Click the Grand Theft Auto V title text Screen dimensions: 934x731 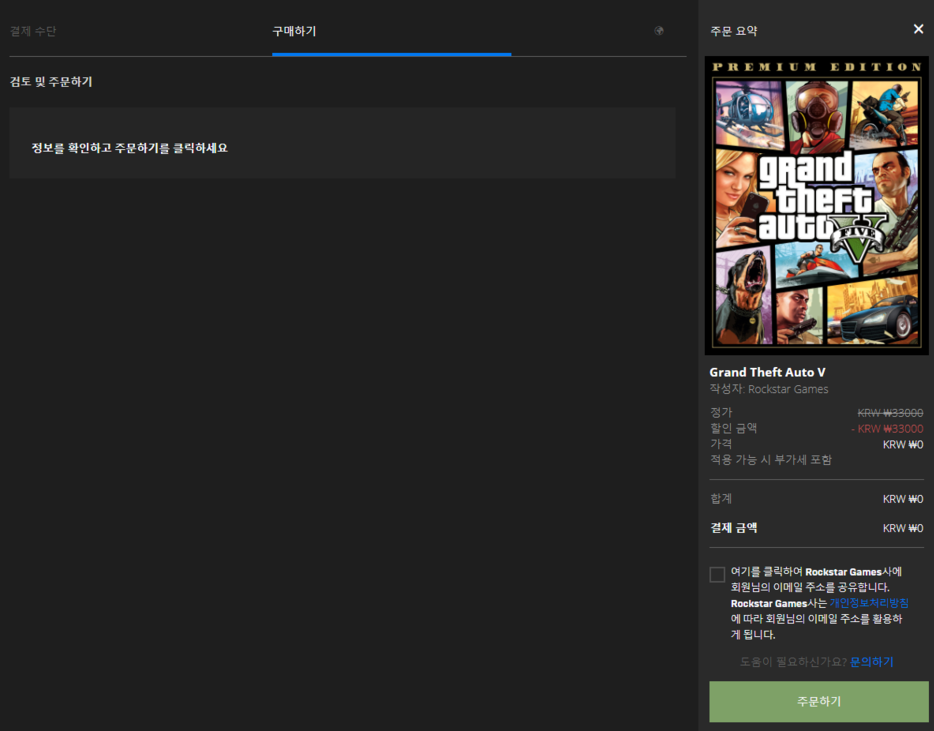click(x=767, y=372)
